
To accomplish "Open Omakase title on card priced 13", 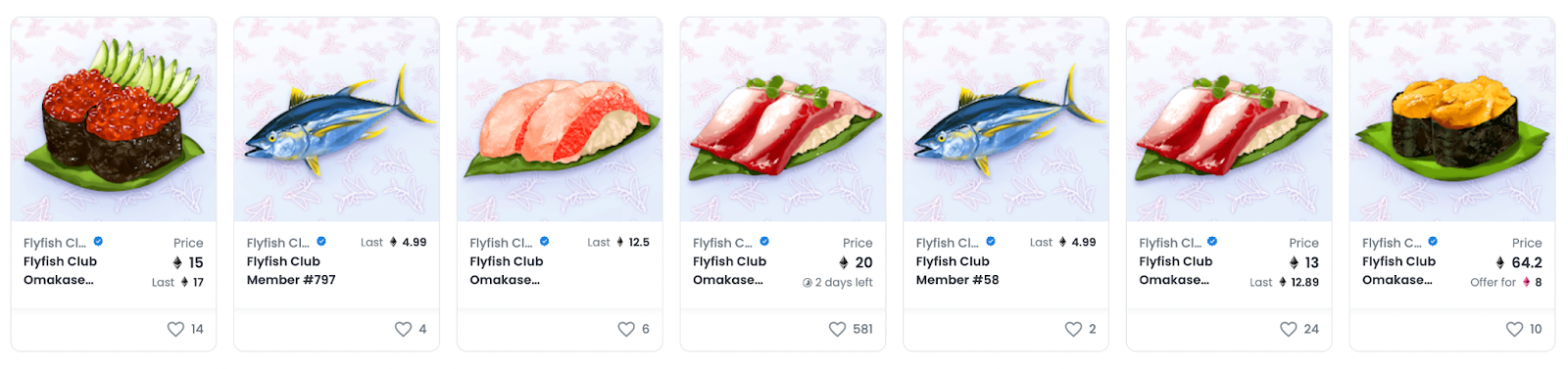I will pos(1175,270).
